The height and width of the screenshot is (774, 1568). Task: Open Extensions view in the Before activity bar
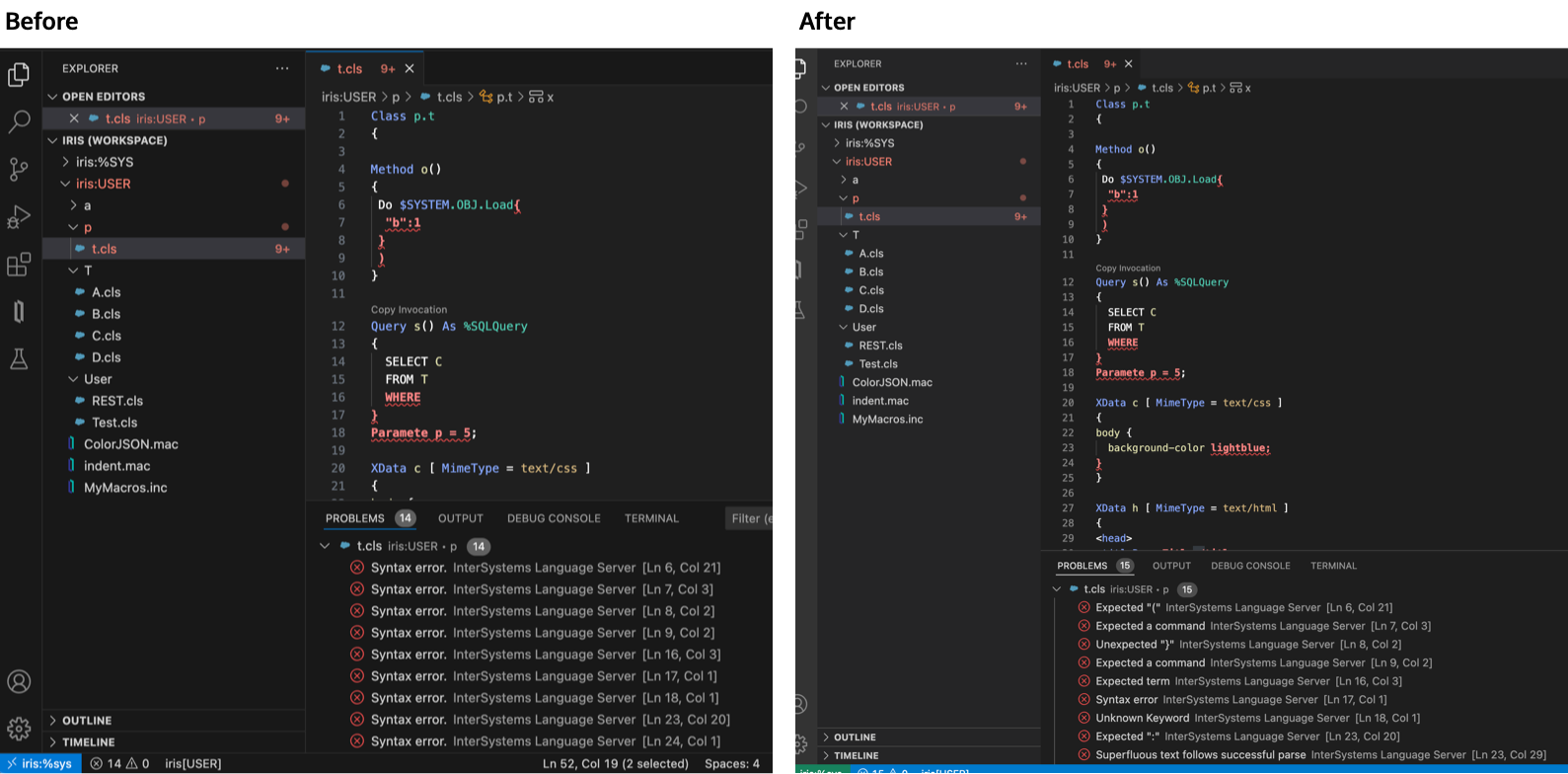[19, 265]
